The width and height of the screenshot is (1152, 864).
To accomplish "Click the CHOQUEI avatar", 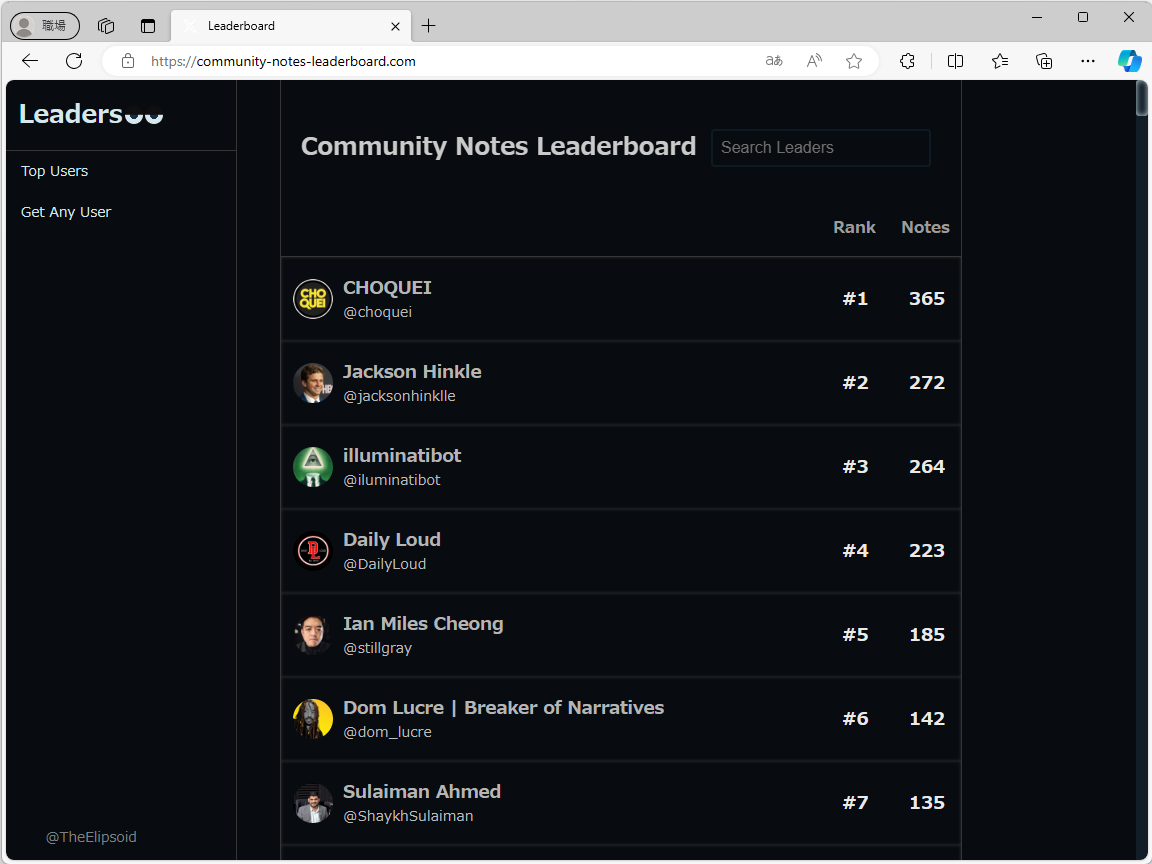I will 313,299.
